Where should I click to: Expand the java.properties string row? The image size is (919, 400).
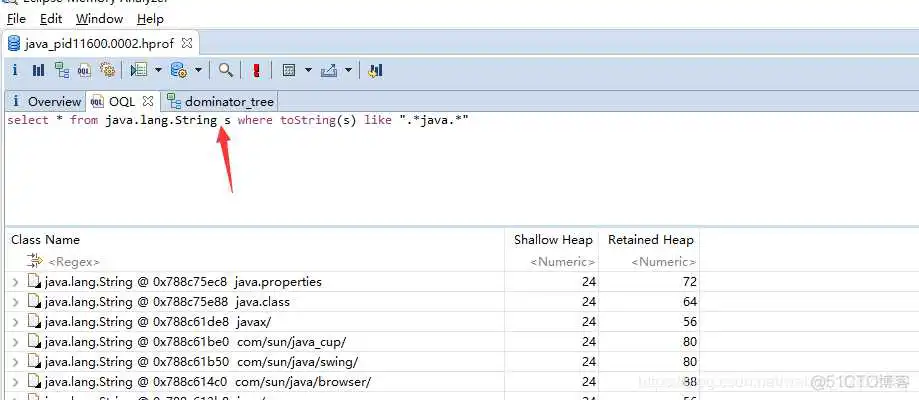click(x=15, y=282)
